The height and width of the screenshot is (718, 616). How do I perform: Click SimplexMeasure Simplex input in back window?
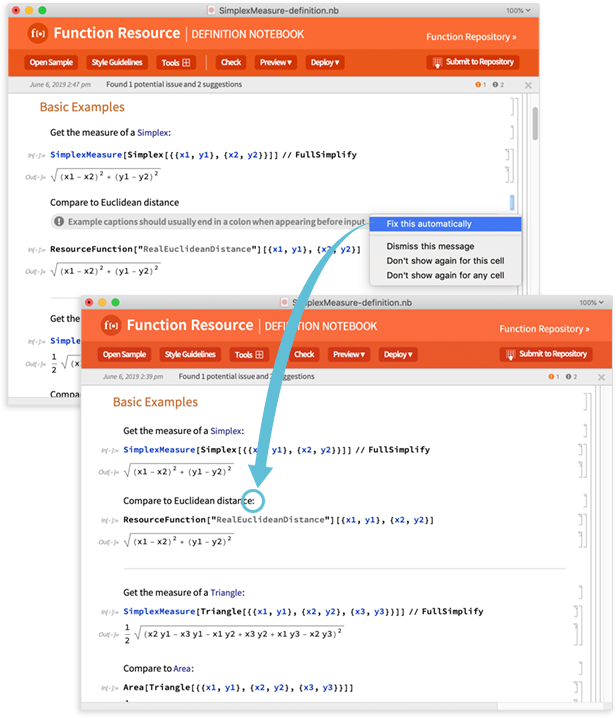[203, 155]
